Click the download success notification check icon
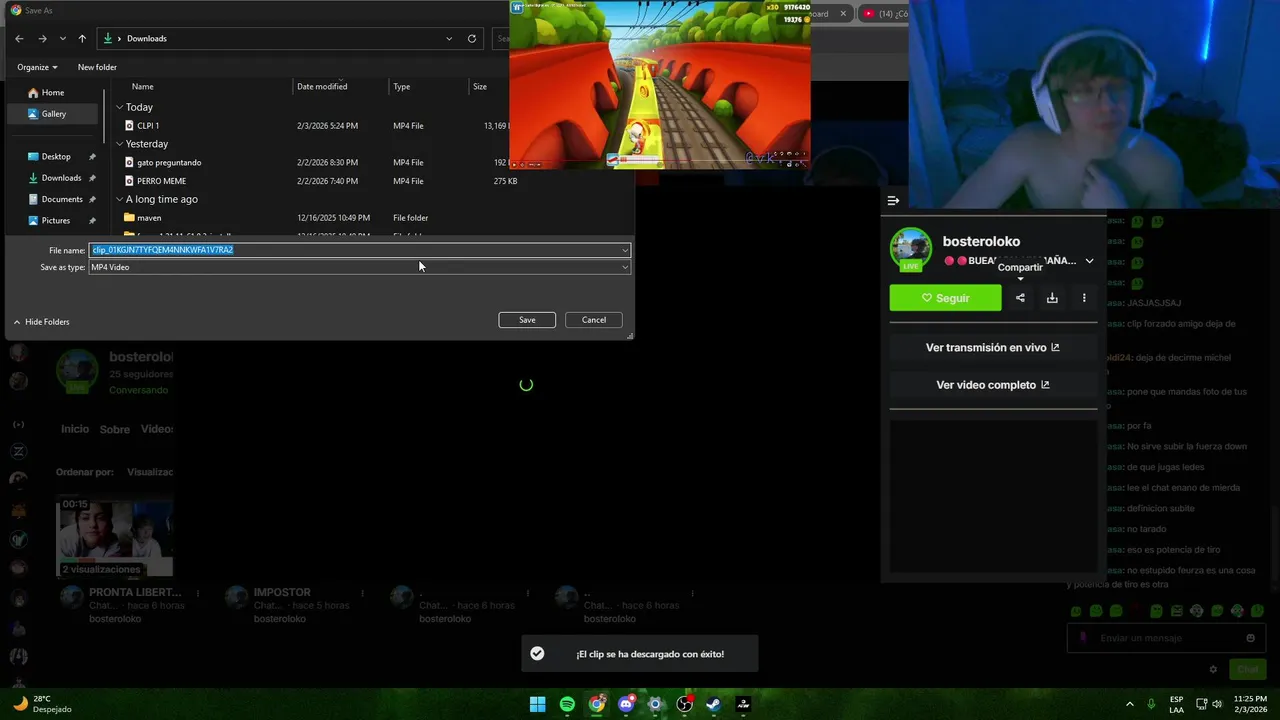Image resolution: width=1280 pixels, height=720 pixels. [x=537, y=653]
